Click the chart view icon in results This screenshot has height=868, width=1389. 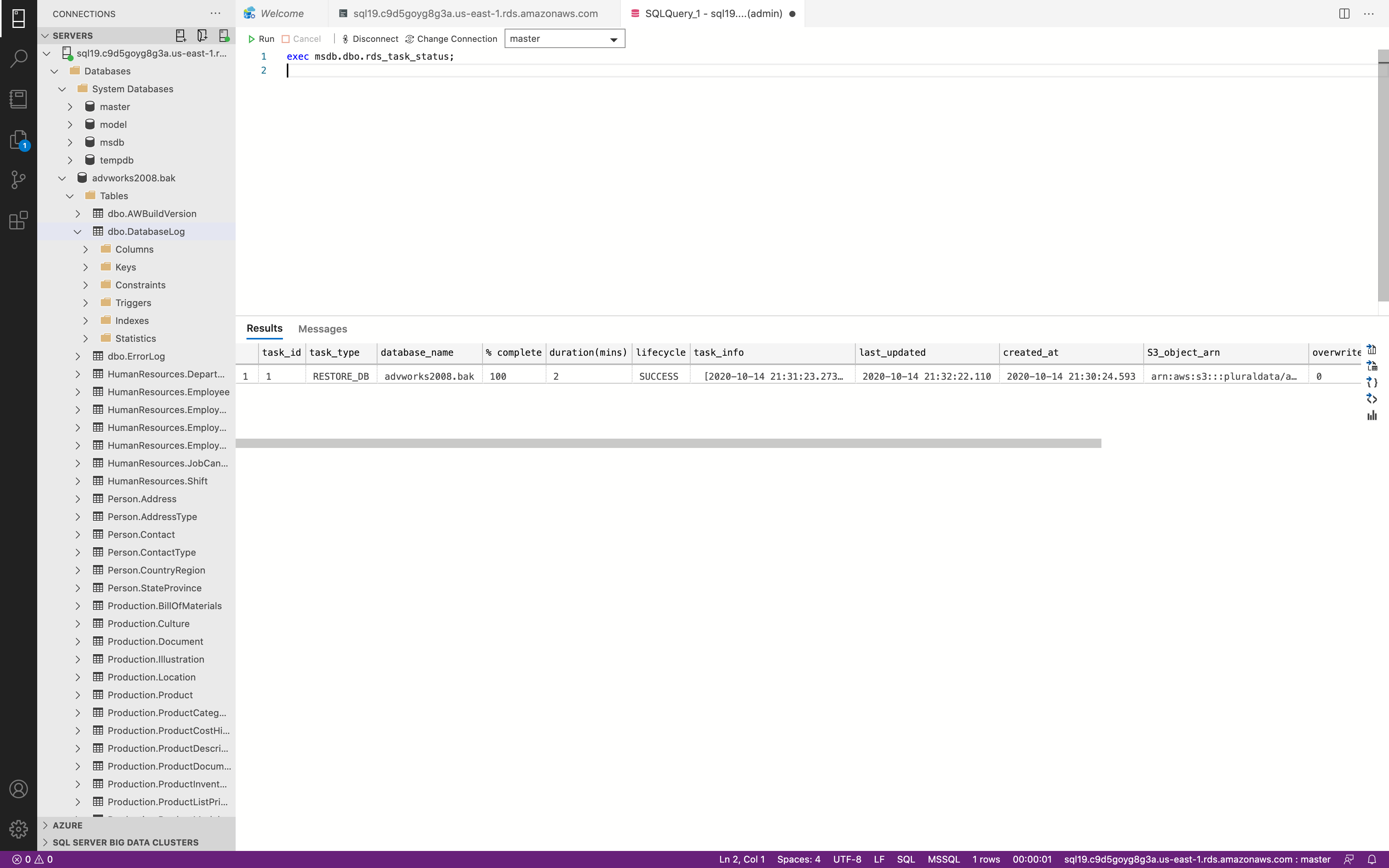pyautogui.click(x=1372, y=416)
